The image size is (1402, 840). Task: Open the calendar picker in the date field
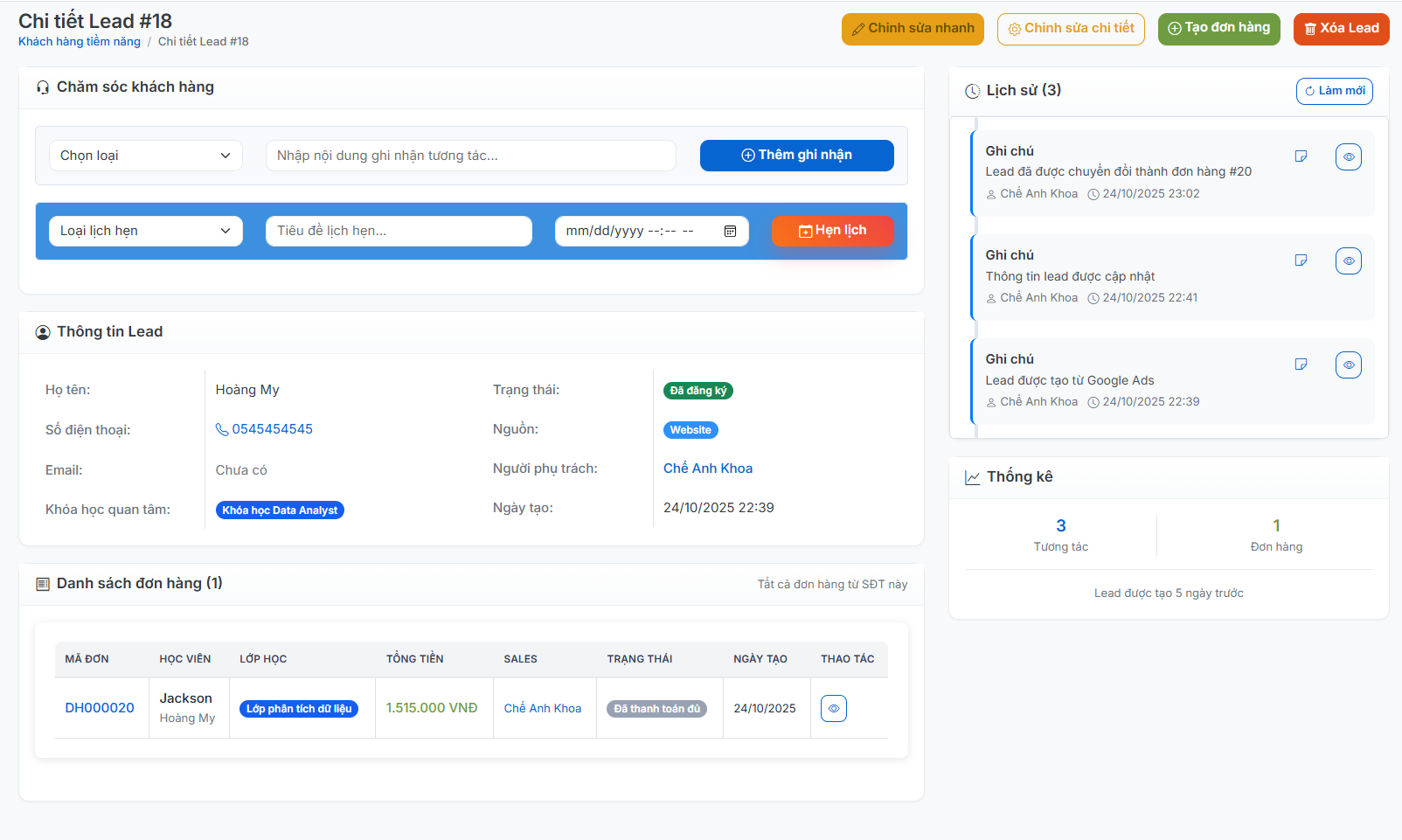[x=730, y=232]
